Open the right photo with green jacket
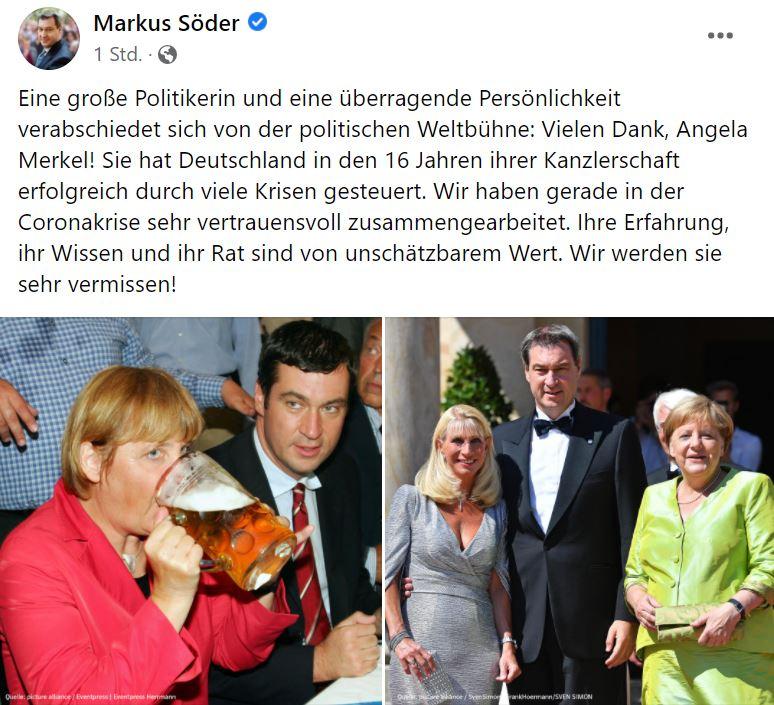 coord(580,510)
